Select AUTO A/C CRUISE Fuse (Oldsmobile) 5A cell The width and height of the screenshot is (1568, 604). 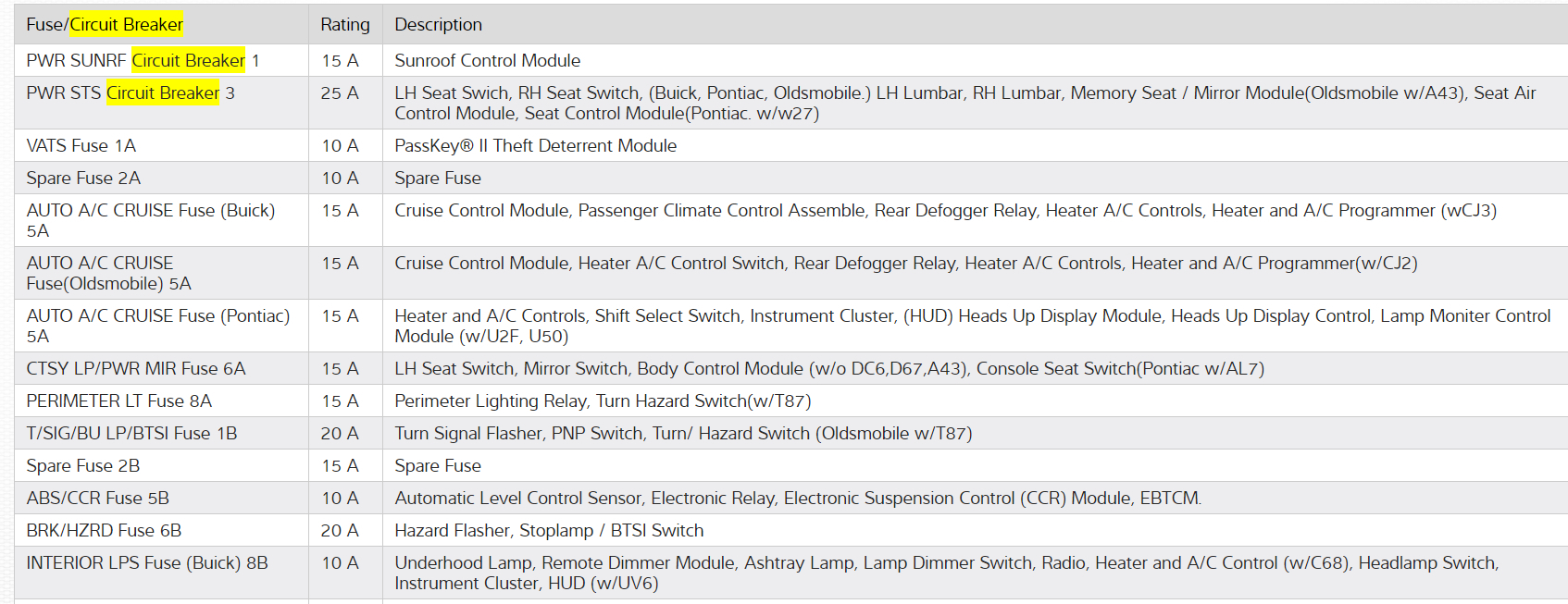pyautogui.click(x=108, y=273)
